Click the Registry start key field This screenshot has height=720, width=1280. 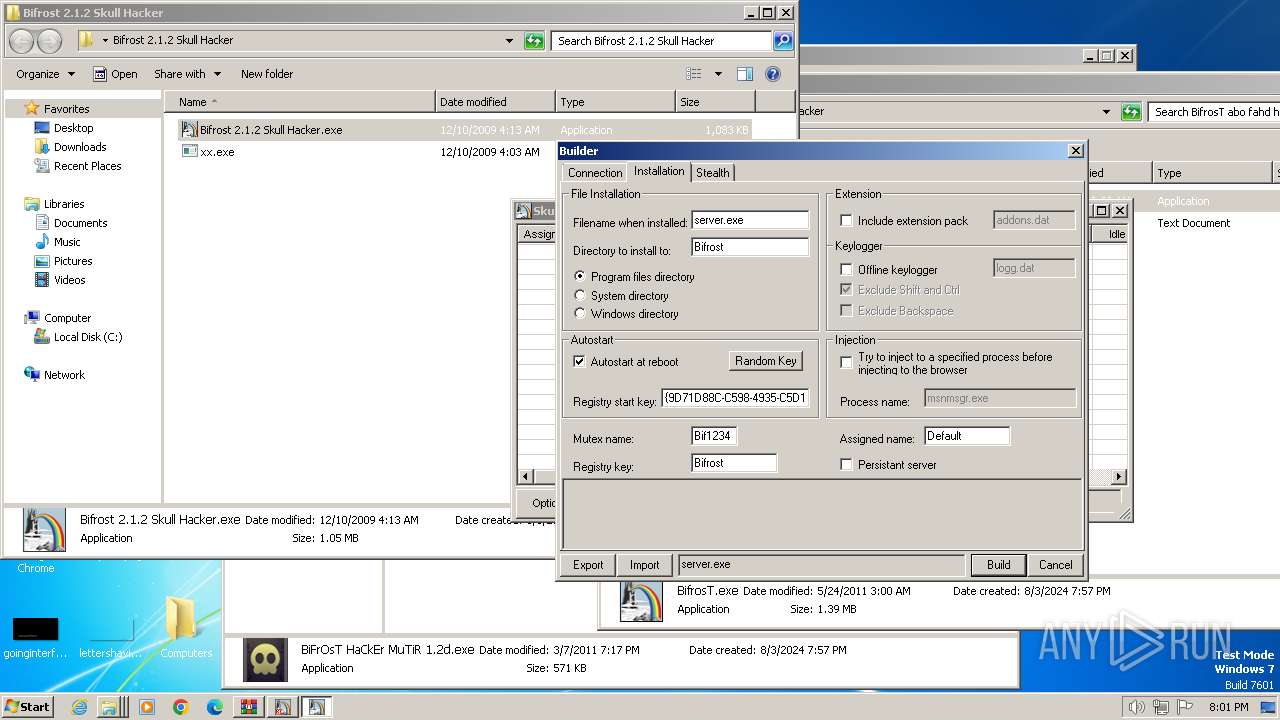(x=735, y=399)
